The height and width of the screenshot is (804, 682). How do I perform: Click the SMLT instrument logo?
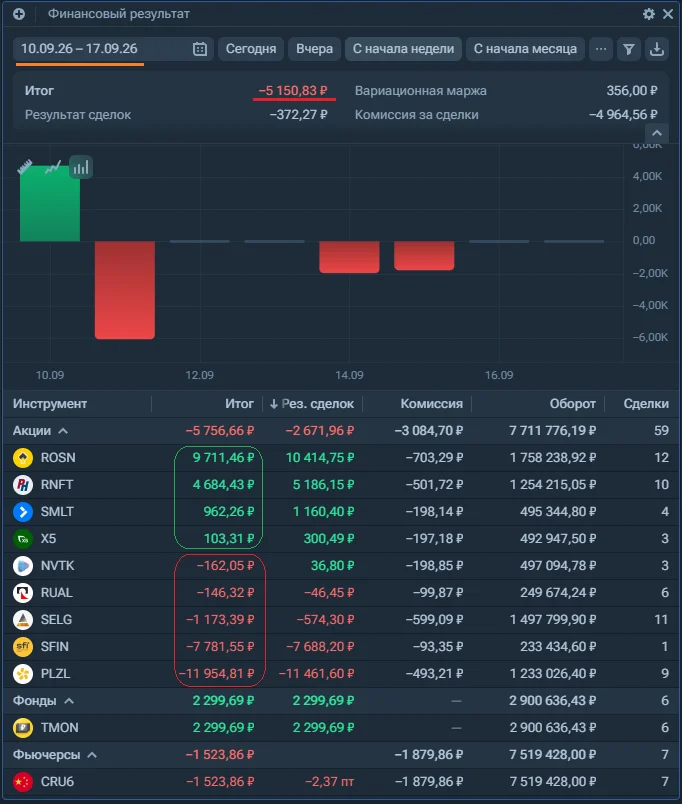click(23, 512)
